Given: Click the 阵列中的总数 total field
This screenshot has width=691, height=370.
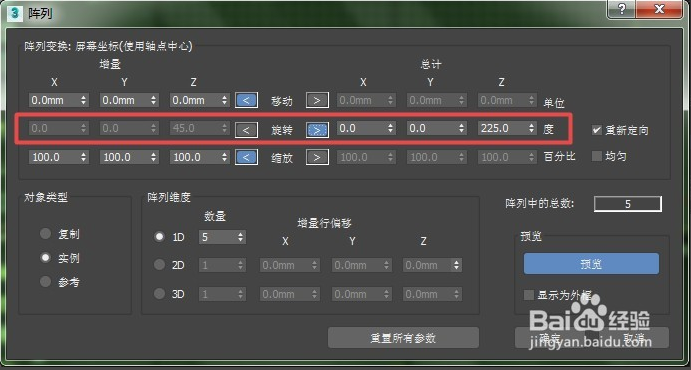Looking at the screenshot, I should coord(628,204).
